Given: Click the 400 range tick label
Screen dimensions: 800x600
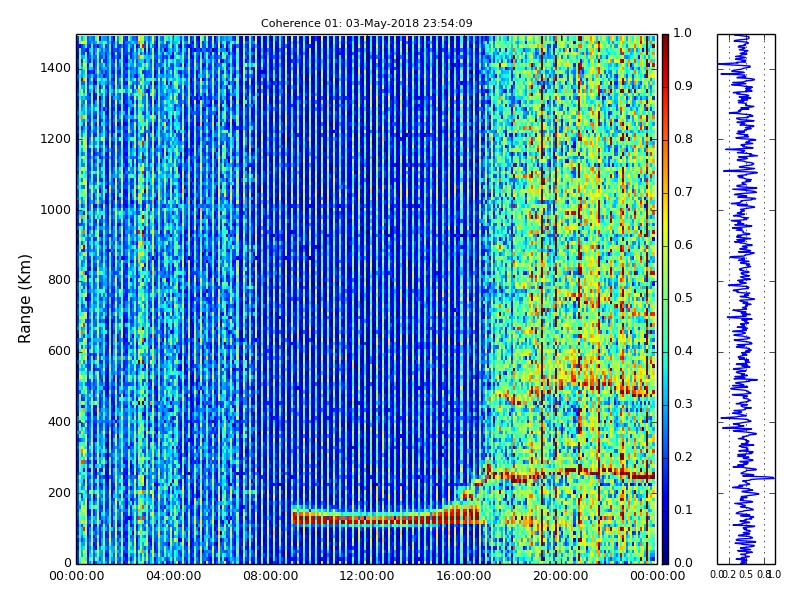Looking at the screenshot, I should (x=60, y=422).
